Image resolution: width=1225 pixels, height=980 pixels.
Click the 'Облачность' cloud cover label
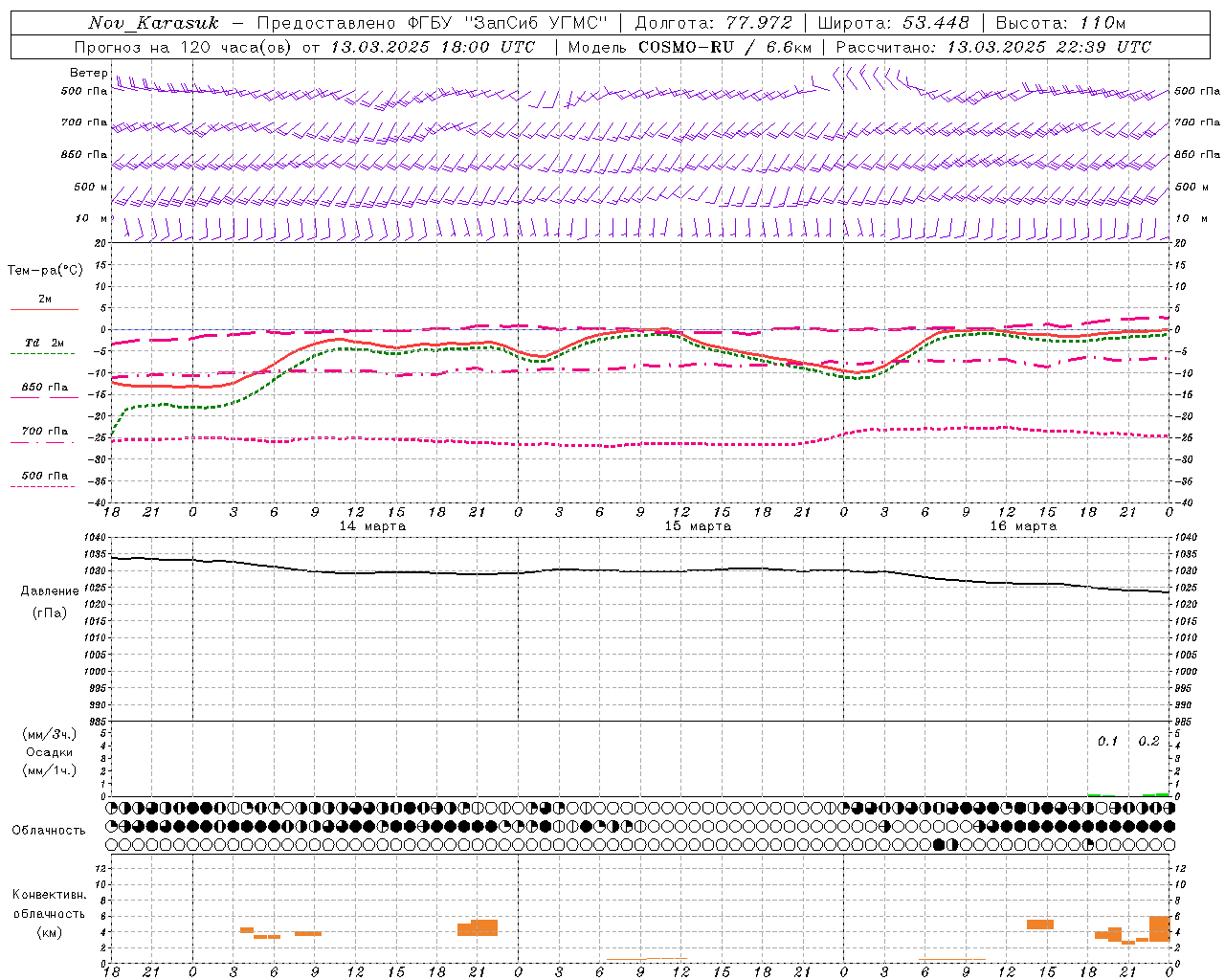pos(49,831)
